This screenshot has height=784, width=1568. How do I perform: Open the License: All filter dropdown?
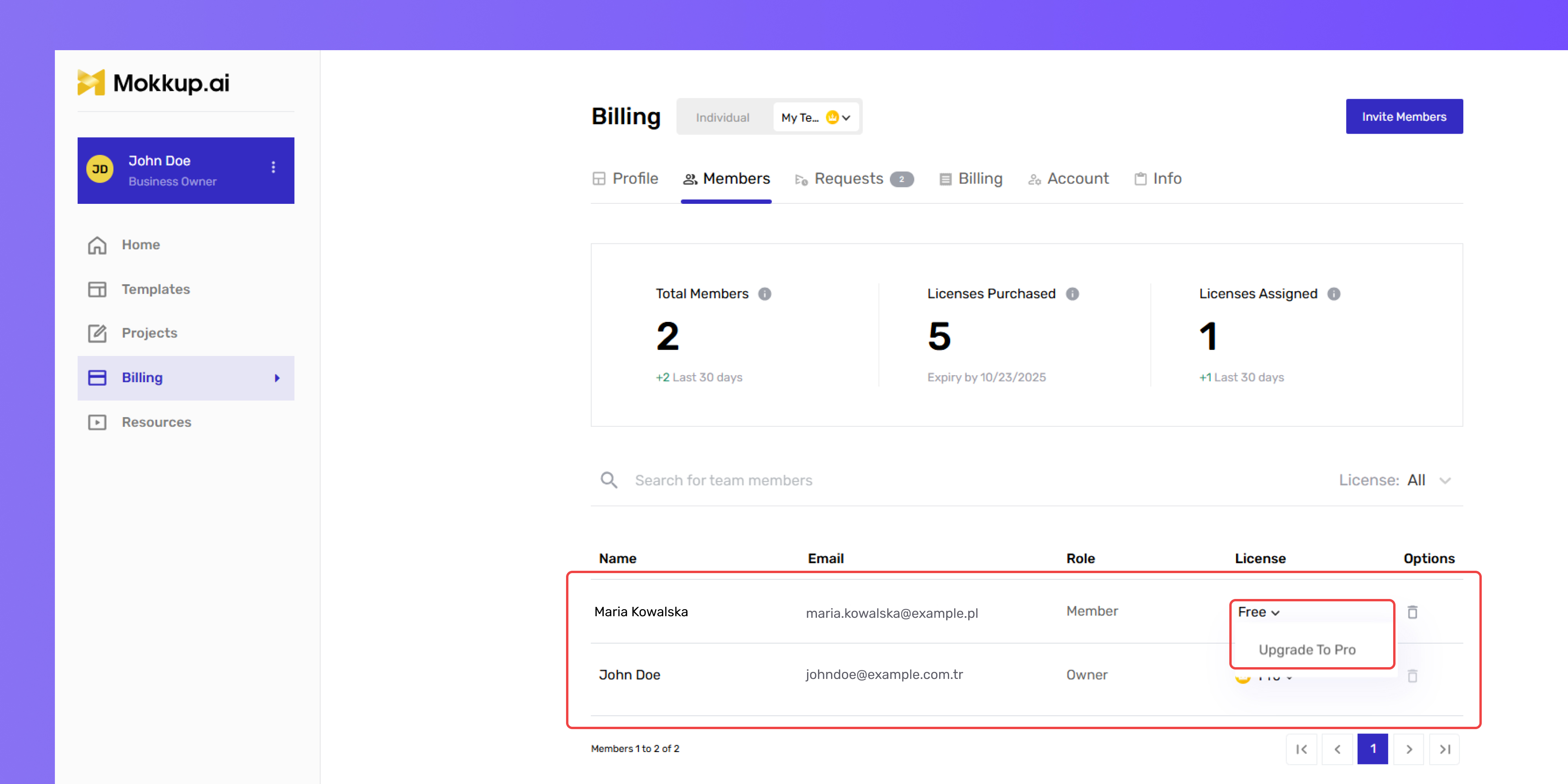point(1395,480)
